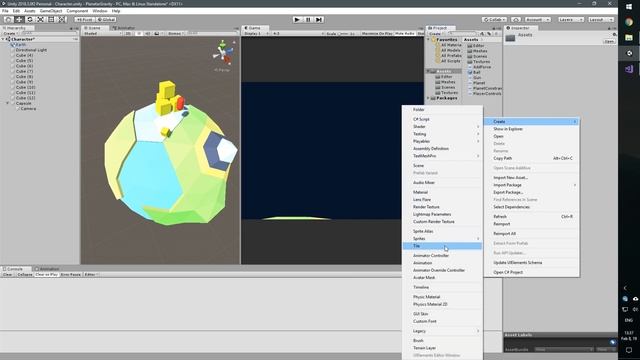640x360 pixels.
Task: Click the Hierarchy panel lock icon
Action: 71,28
